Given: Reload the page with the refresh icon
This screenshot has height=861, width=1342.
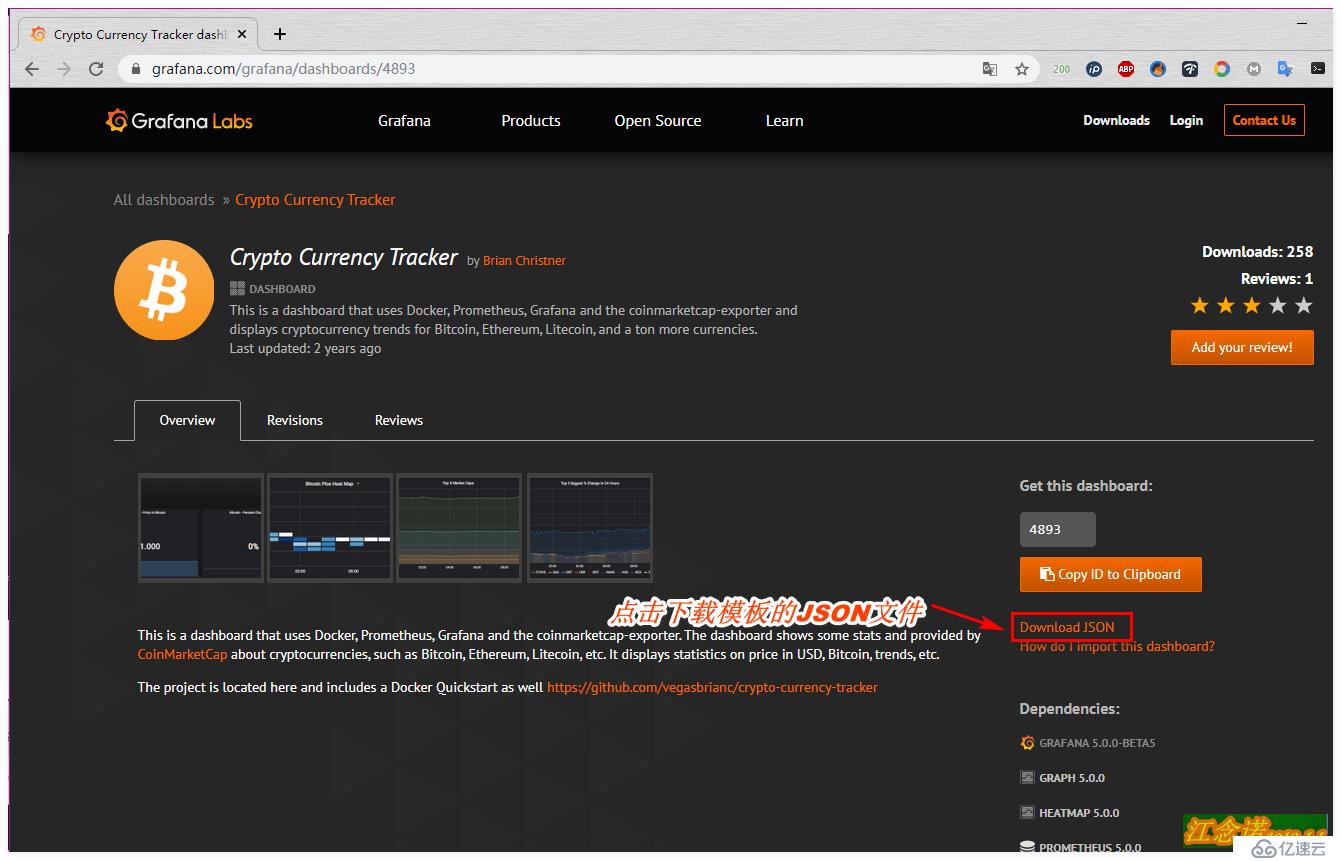Looking at the screenshot, I should 96,69.
